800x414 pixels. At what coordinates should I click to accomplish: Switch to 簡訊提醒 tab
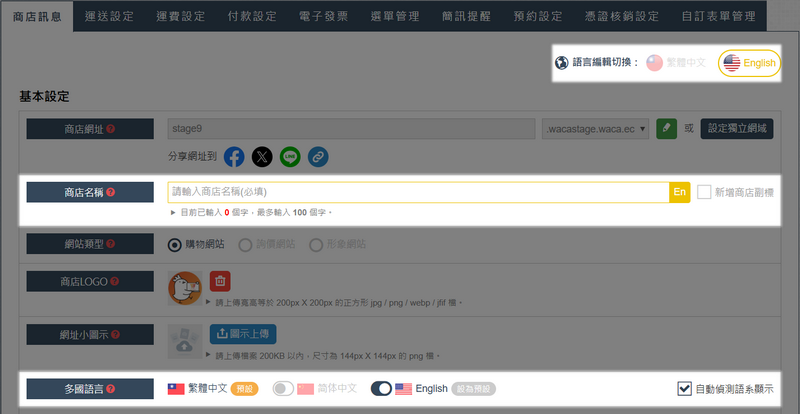pos(466,16)
